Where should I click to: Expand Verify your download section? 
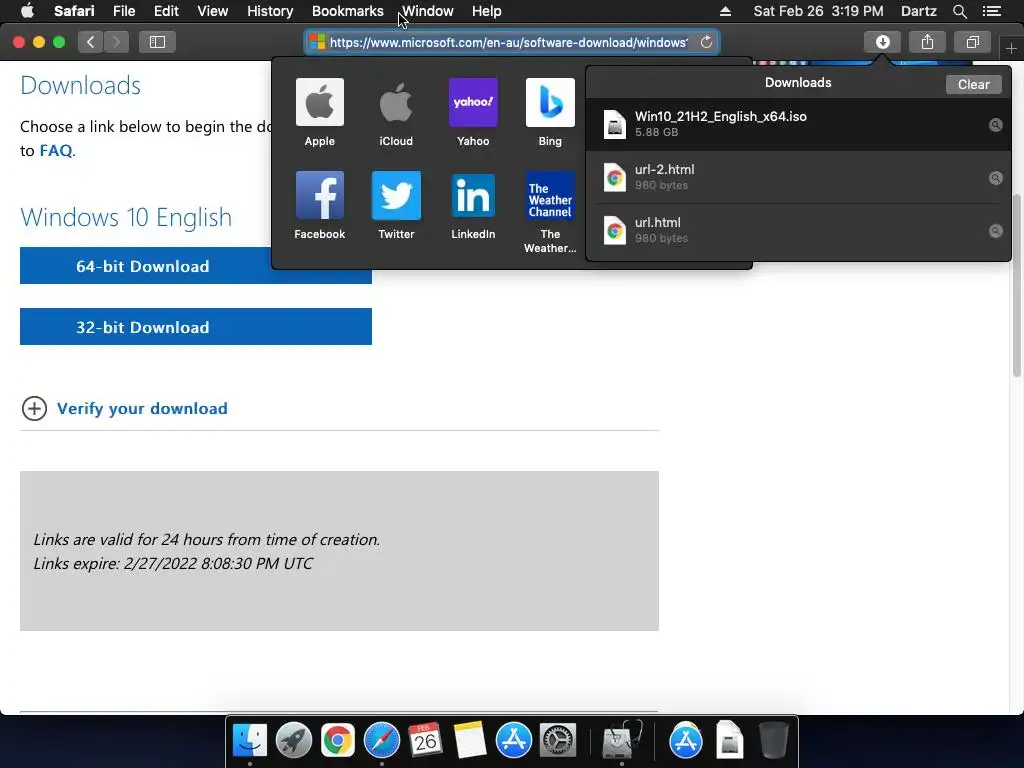pyautogui.click(x=125, y=409)
